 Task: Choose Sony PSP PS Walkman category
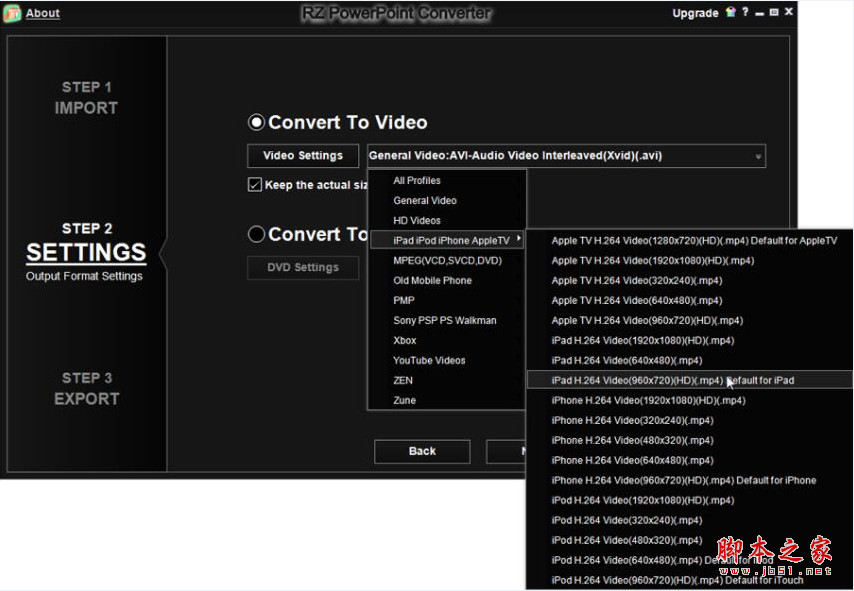click(447, 320)
